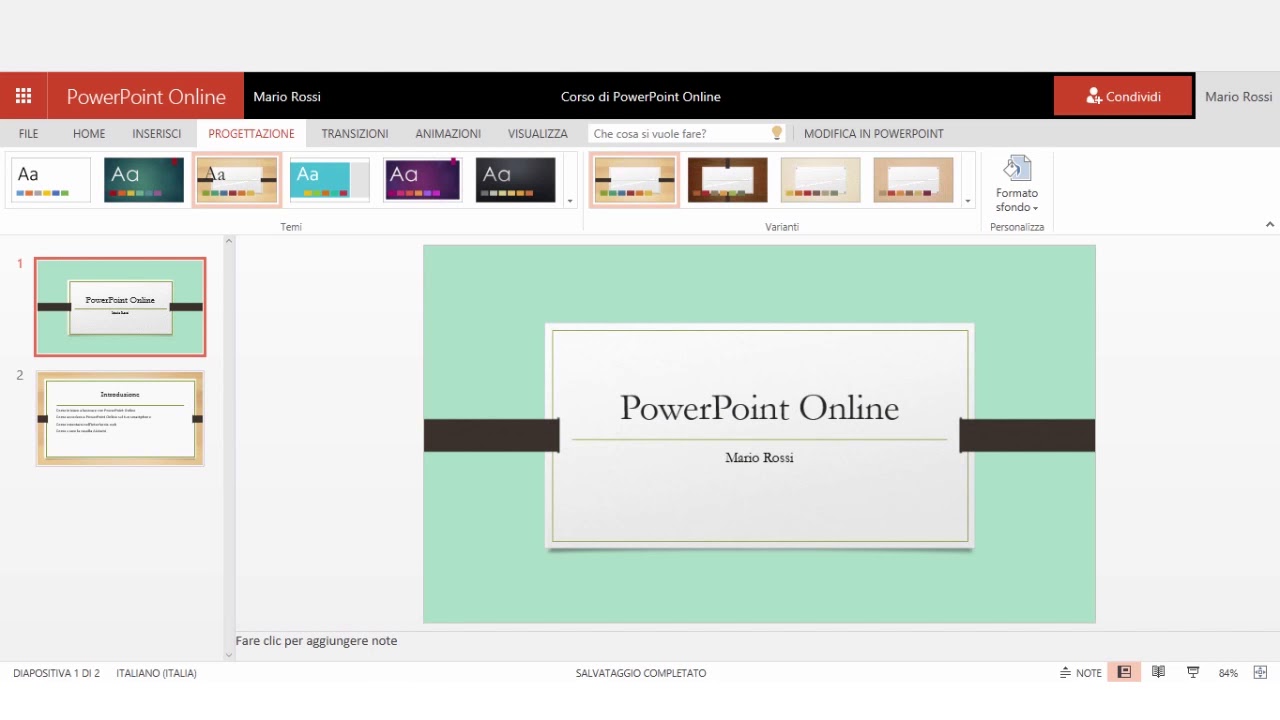Open the Office app launcher grid
This screenshot has height=720, width=1280.
point(23,96)
